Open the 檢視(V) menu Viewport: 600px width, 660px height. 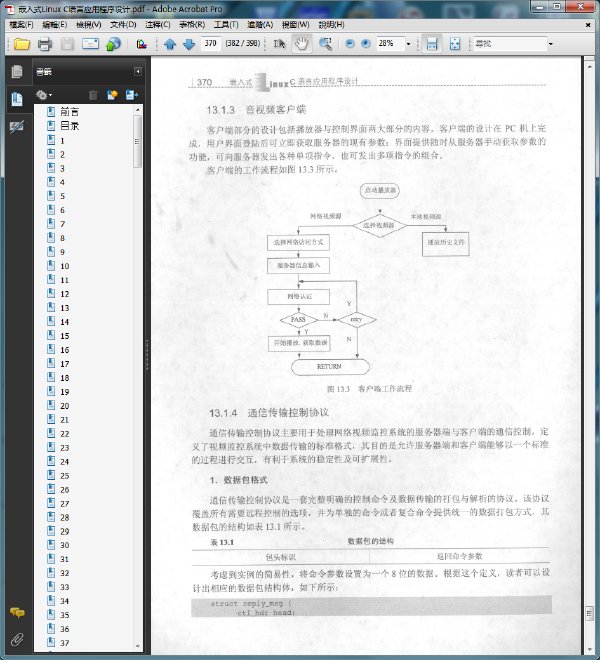88,25
